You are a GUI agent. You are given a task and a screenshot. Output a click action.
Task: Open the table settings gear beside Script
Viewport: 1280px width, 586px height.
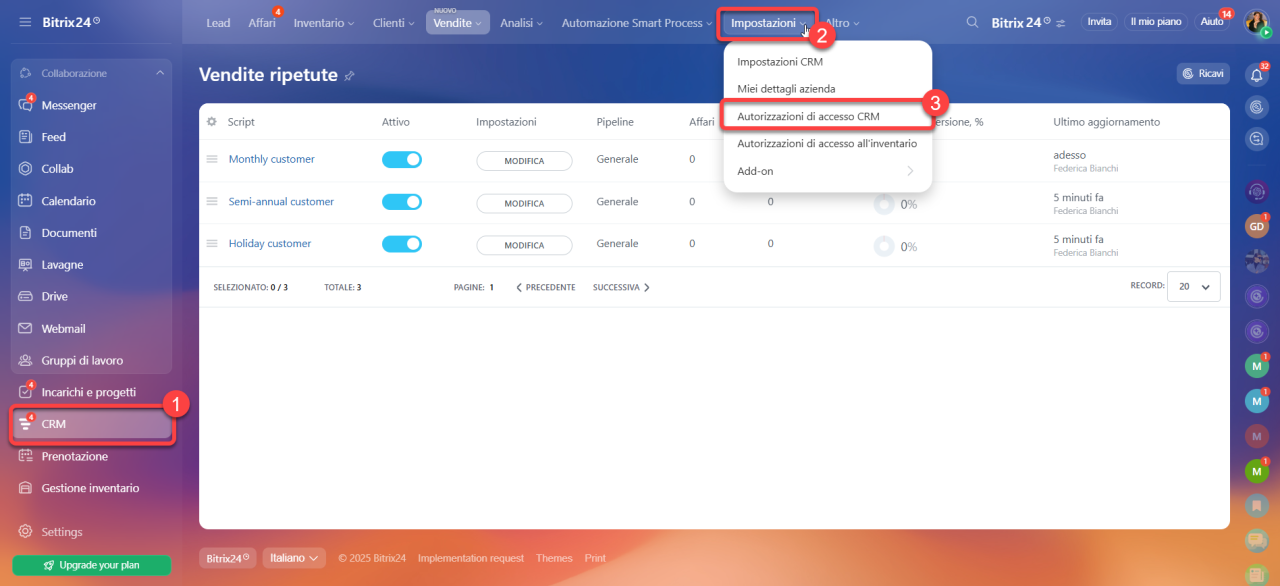coord(211,122)
